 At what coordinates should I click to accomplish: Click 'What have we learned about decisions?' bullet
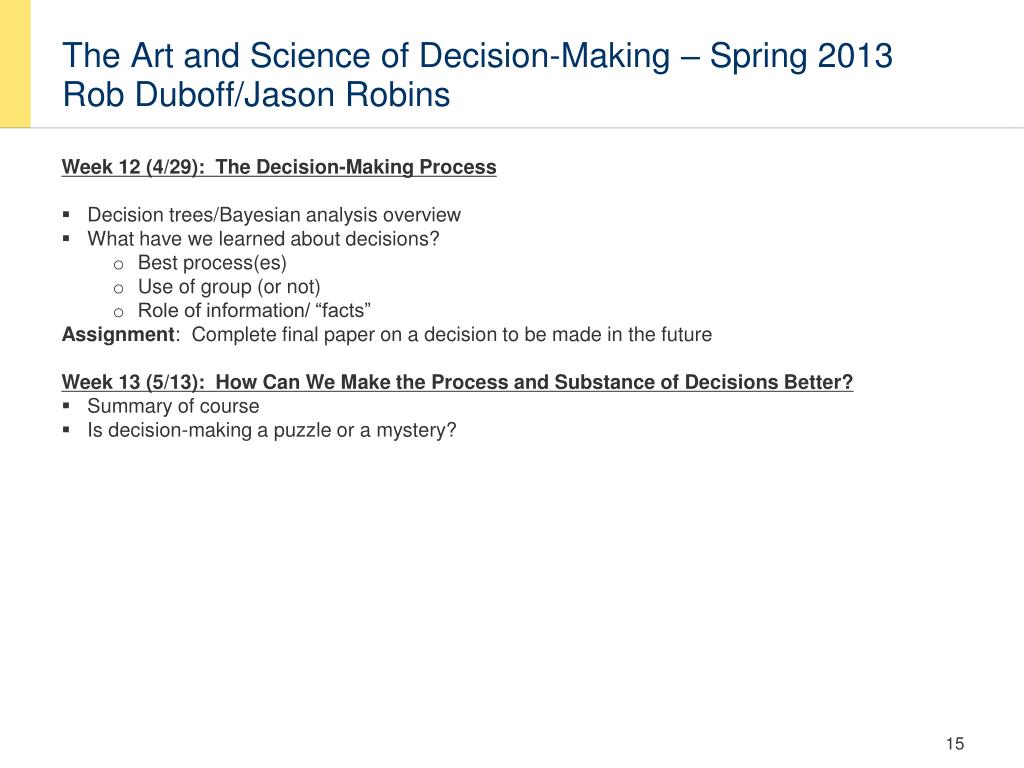click(263, 239)
